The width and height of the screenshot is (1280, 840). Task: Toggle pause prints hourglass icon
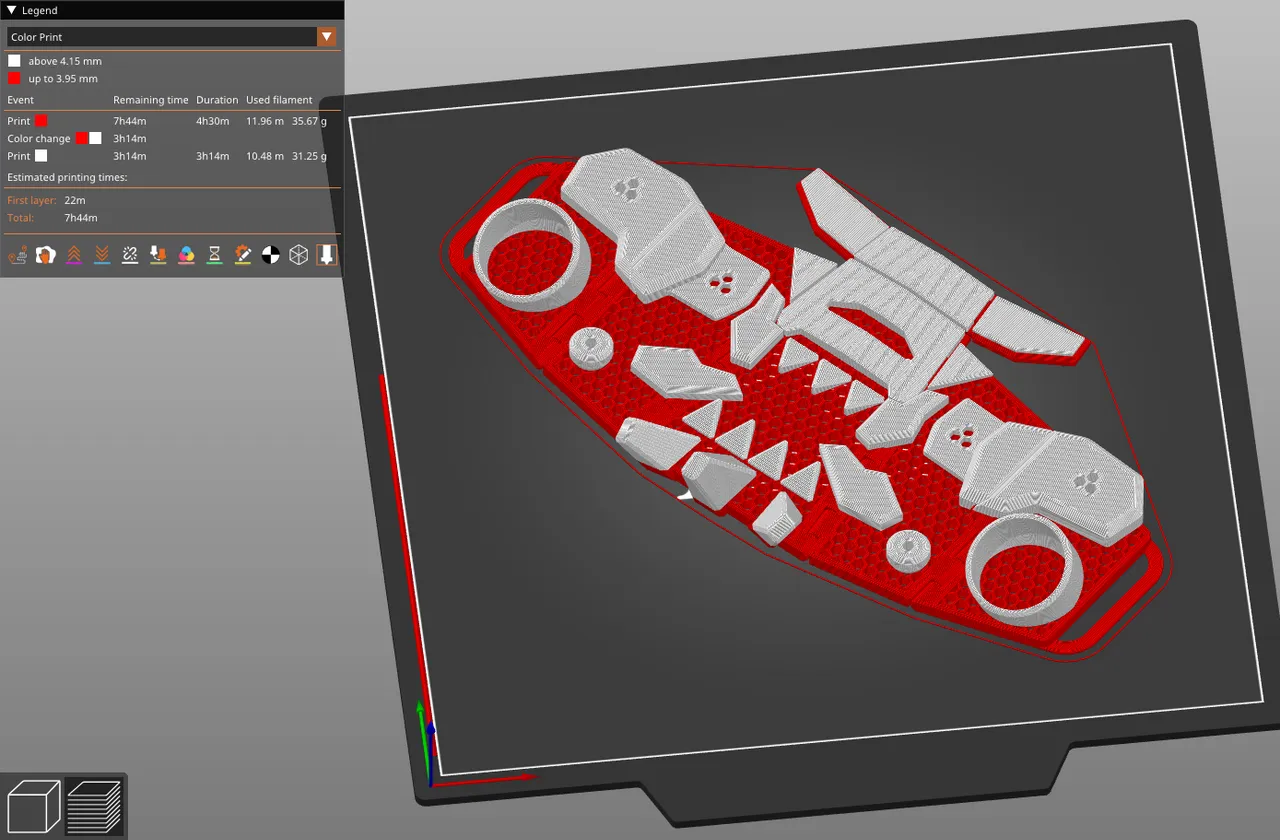click(x=214, y=255)
